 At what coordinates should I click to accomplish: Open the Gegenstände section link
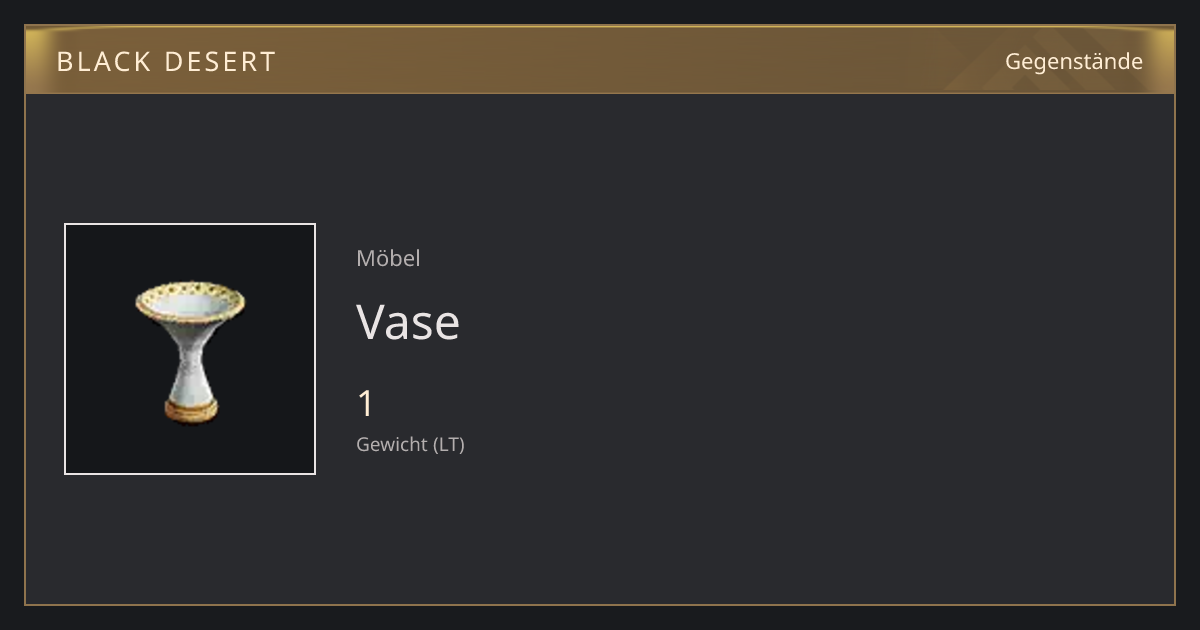tap(1074, 61)
